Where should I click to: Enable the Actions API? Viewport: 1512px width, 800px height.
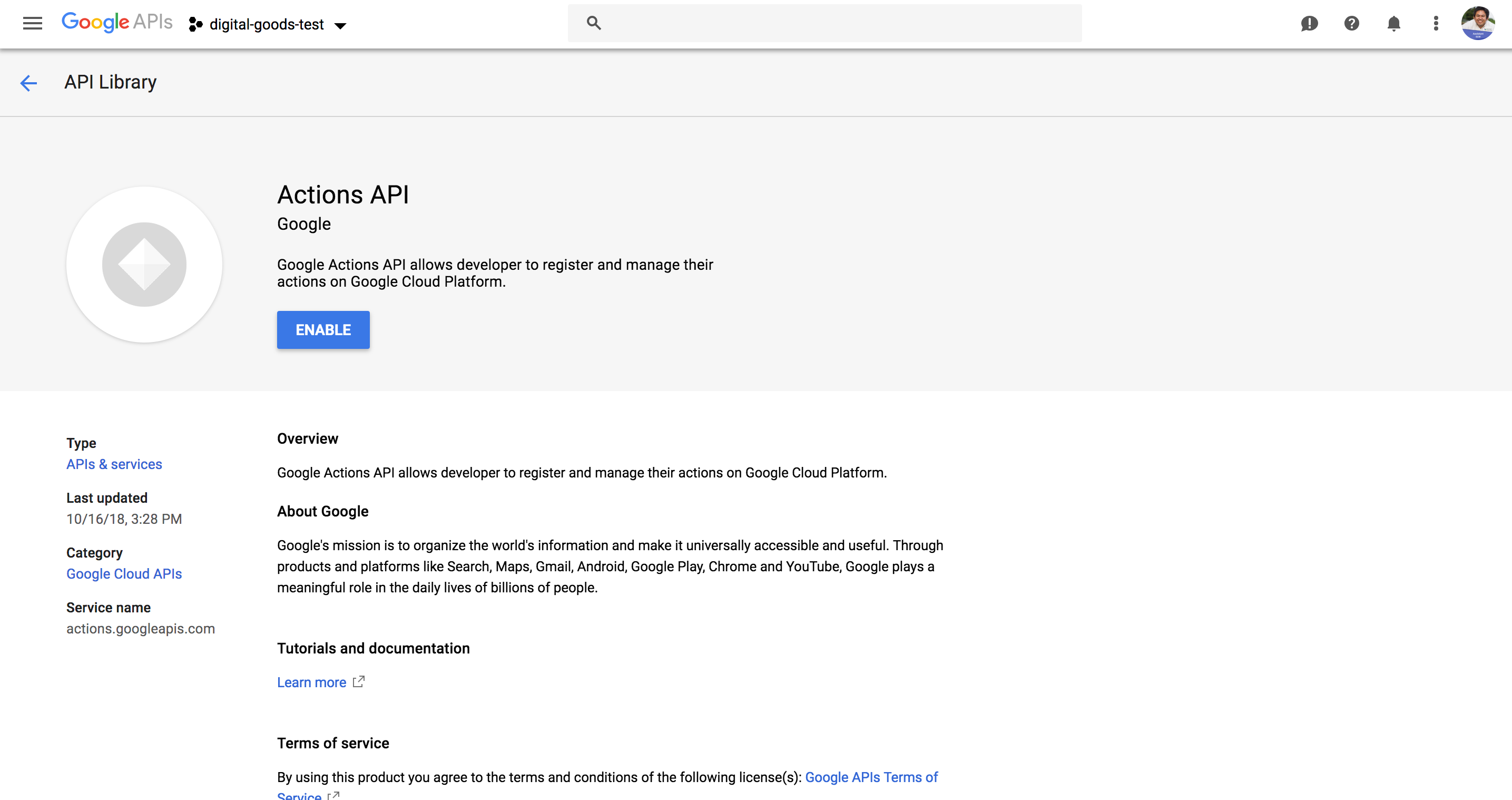coord(323,329)
